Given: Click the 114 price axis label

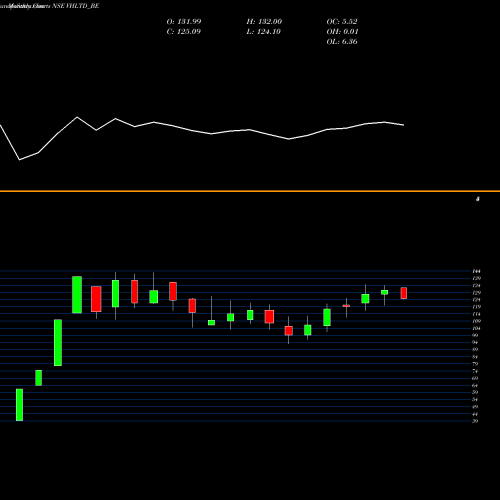Looking at the screenshot, I should 477,314.
